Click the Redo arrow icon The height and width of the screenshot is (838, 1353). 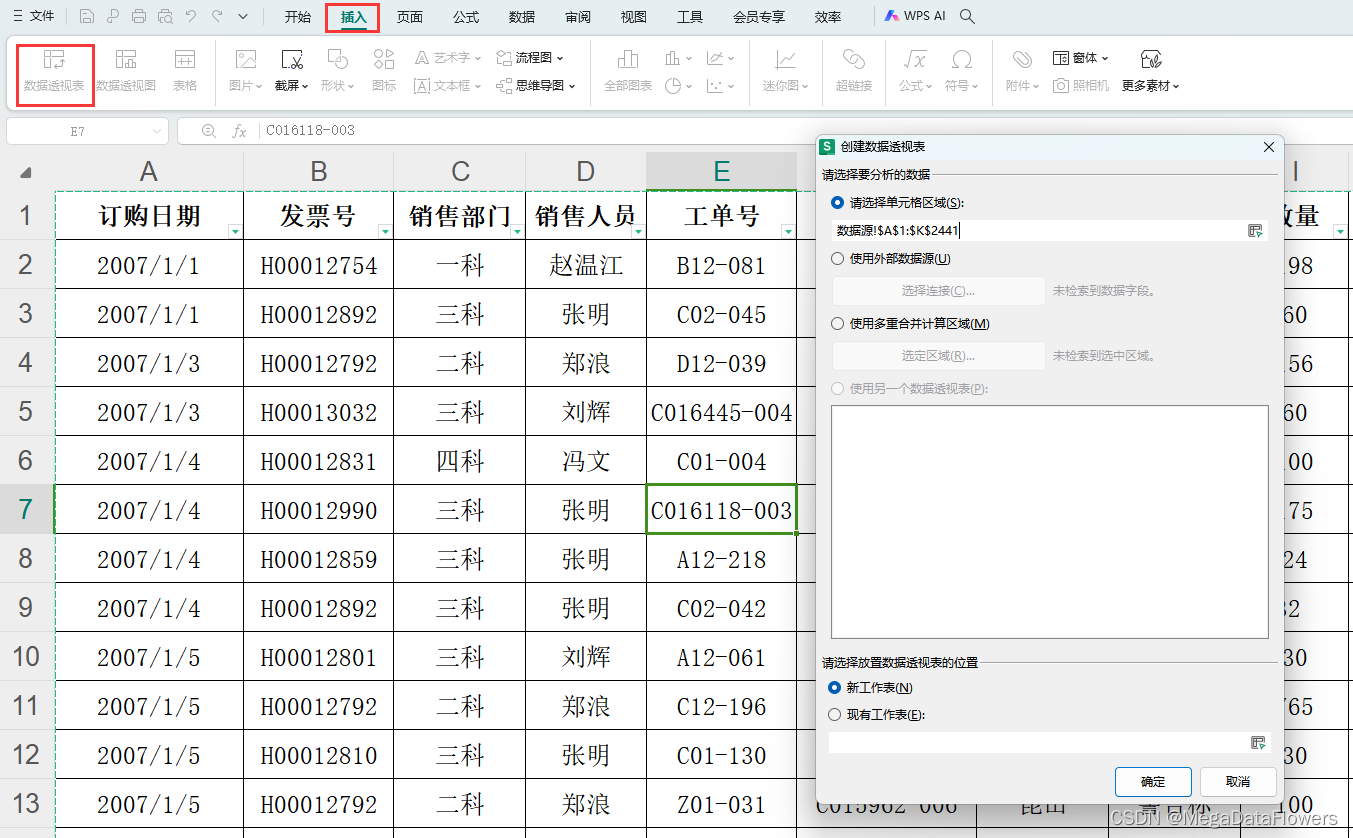click(x=217, y=17)
